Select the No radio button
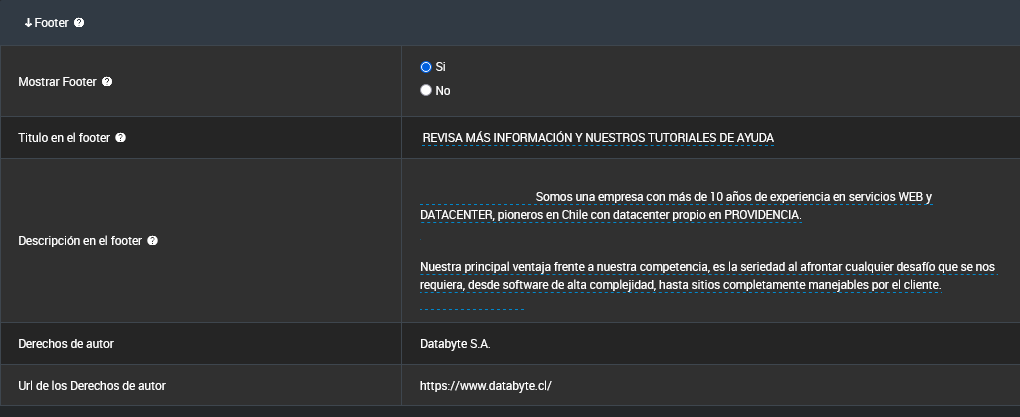 pos(426,90)
